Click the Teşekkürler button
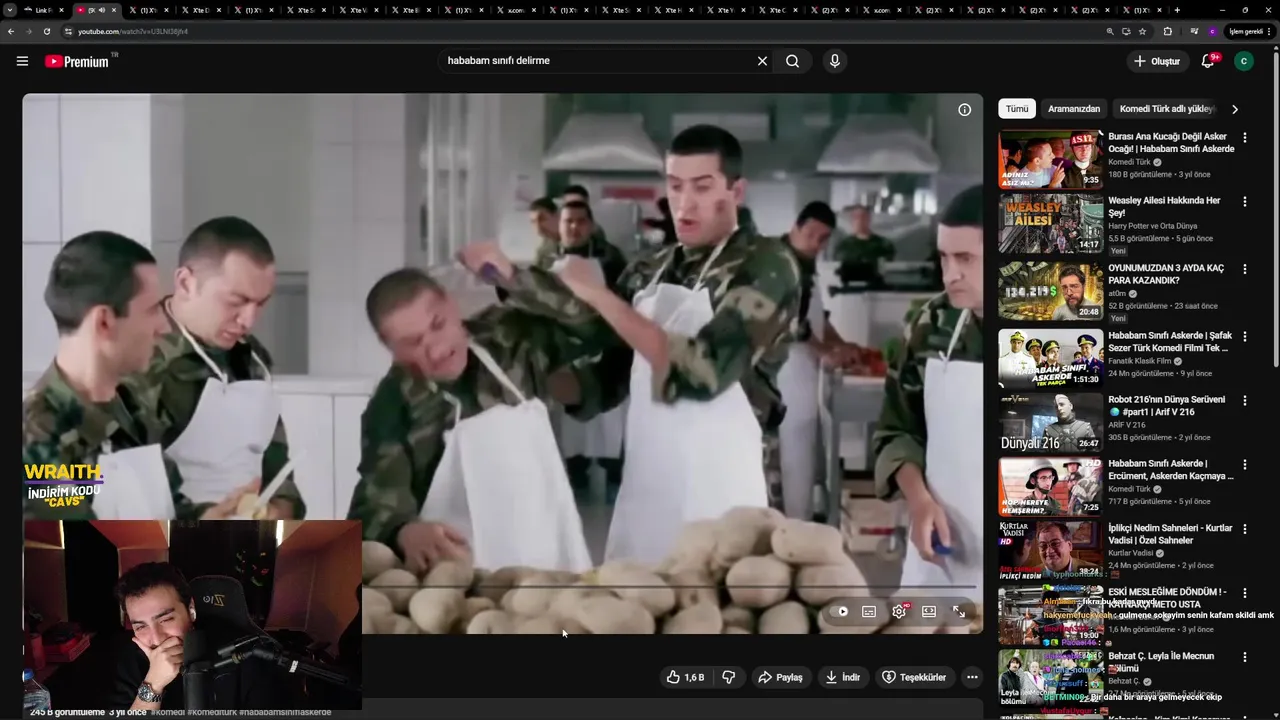Image resolution: width=1280 pixels, height=720 pixels. [913, 677]
